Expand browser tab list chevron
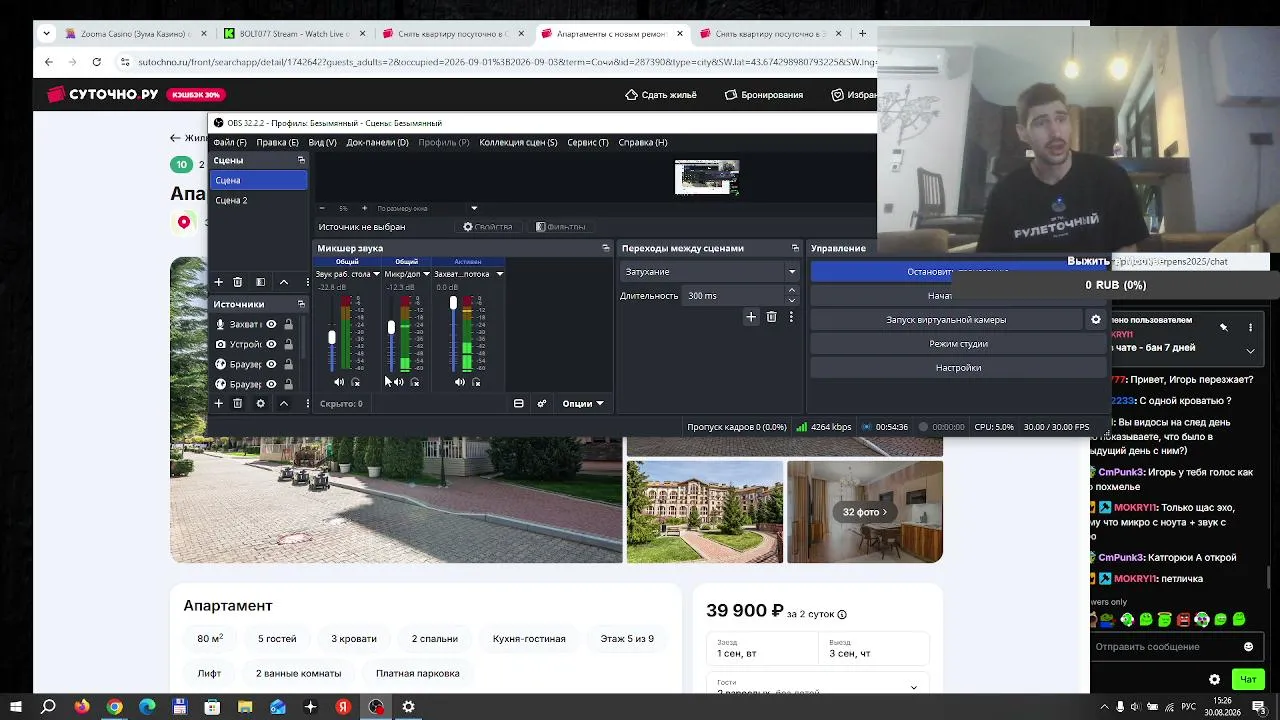Viewport: 1280px width, 720px height. [46, 34]
